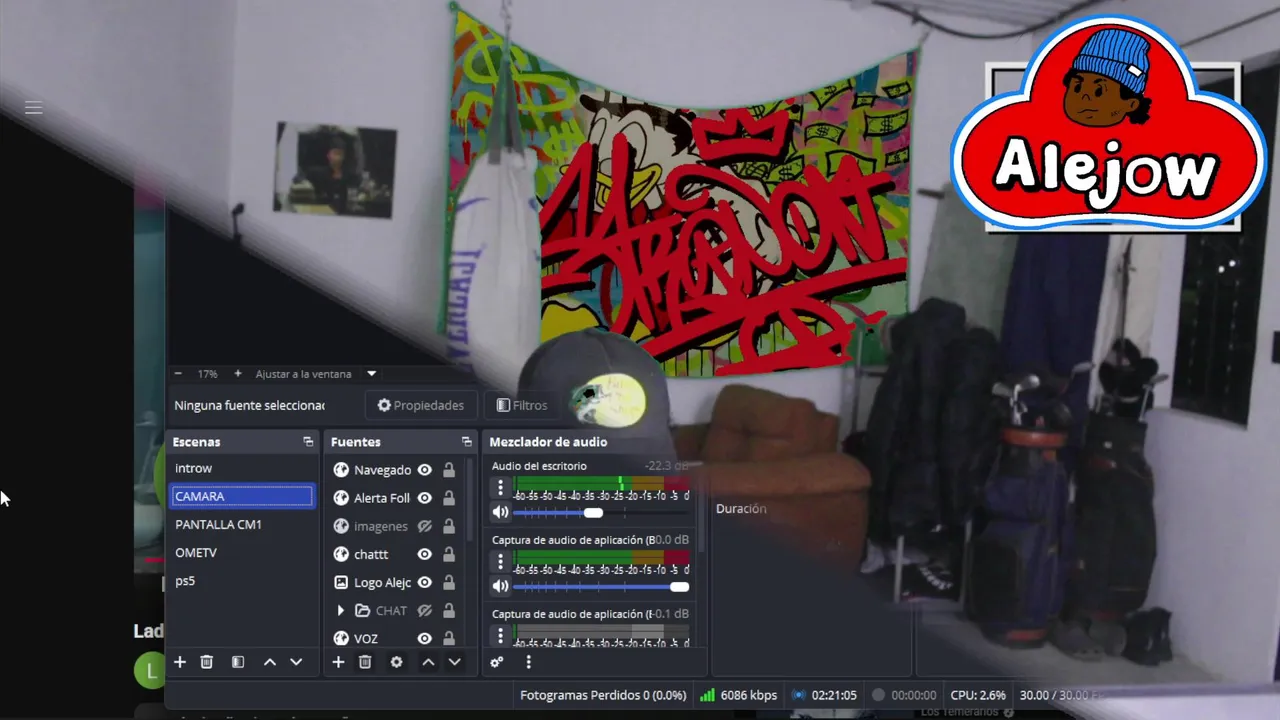The image size is (1280, 720).
Task: Hide the Navegado source
Action: 424,470
